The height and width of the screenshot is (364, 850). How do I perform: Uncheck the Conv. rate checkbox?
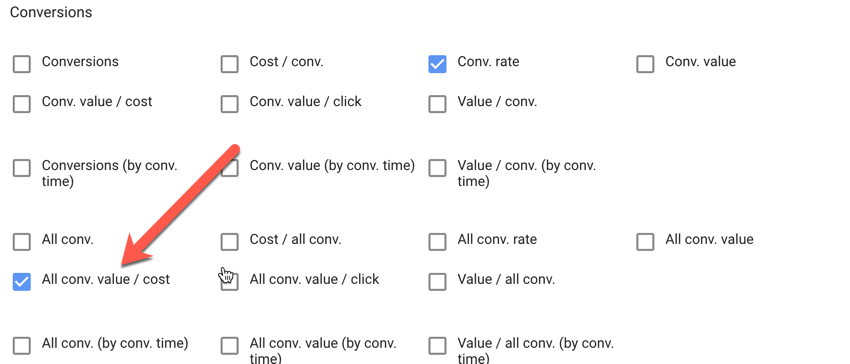[x=437, y=64]
